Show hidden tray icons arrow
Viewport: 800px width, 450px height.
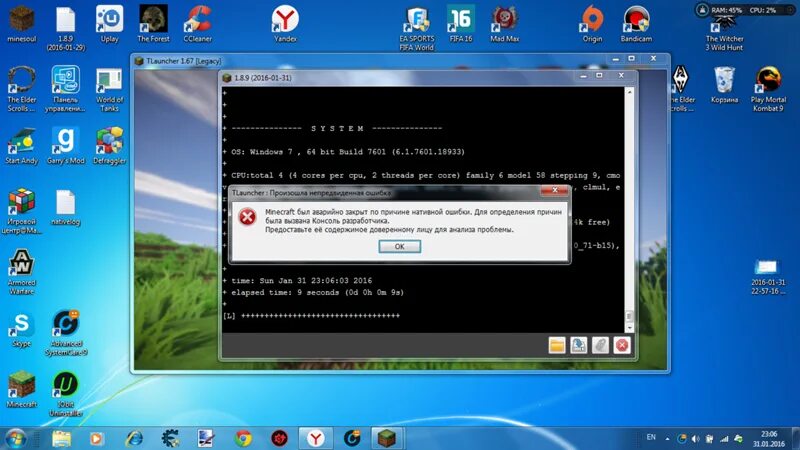tap(667, 438)
